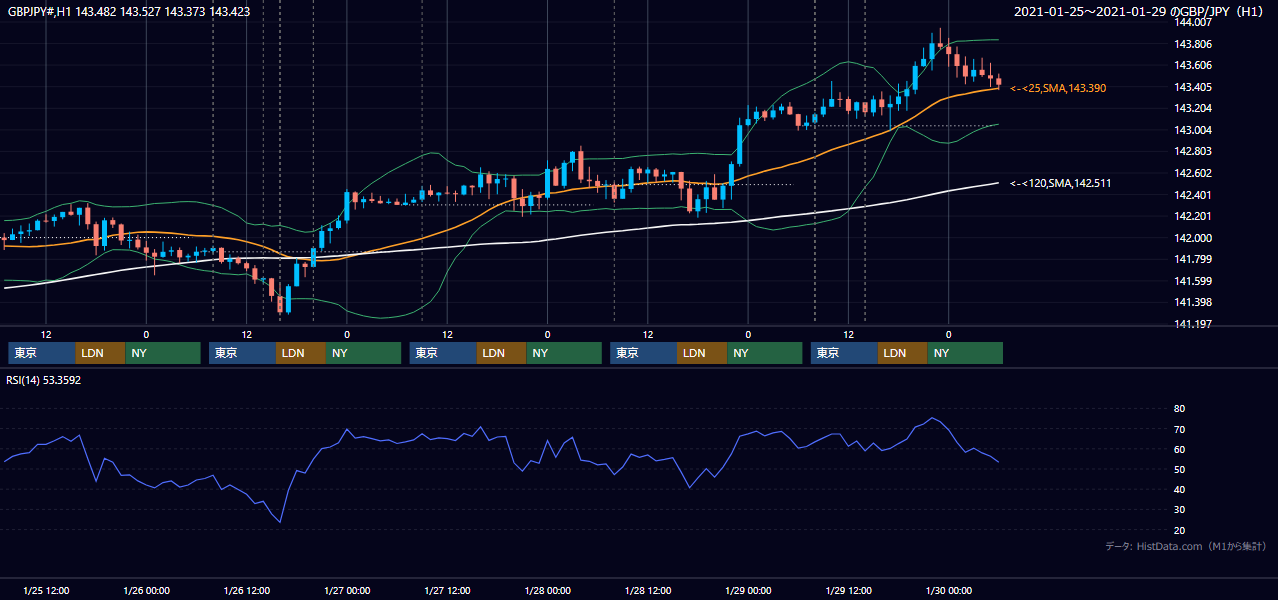Viewport: 1278px width, 600px height.
Task: Click the 1/25 12:00 date label
Action: [x=46, y=590]
